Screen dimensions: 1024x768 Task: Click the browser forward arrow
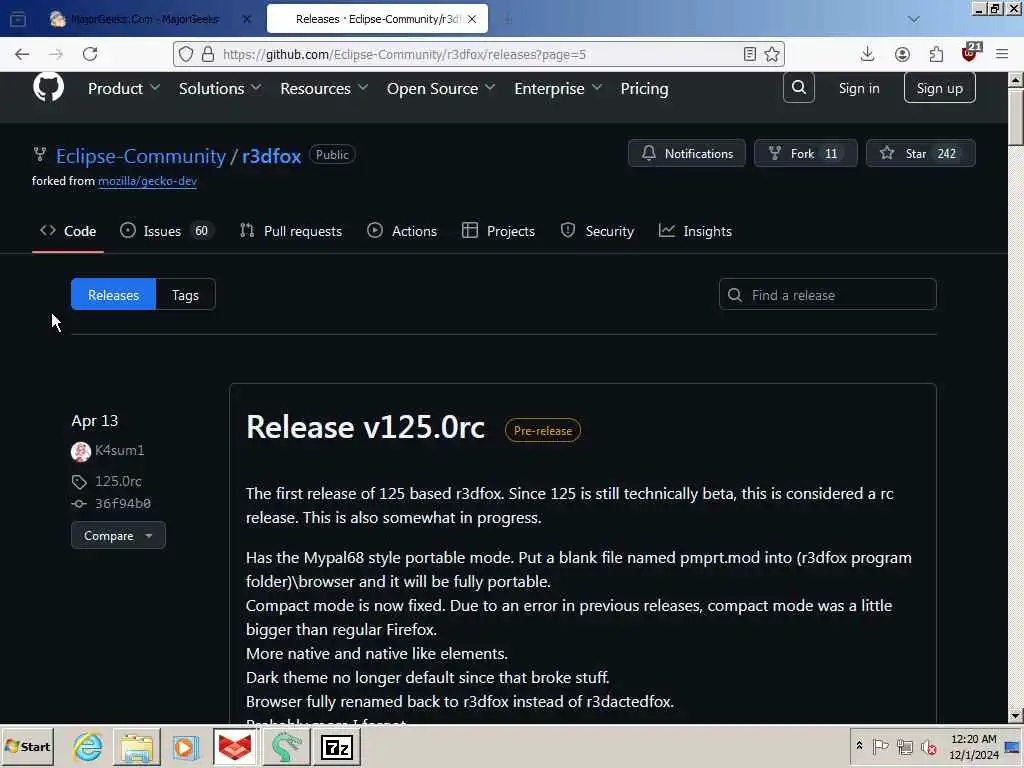[56, 54]
